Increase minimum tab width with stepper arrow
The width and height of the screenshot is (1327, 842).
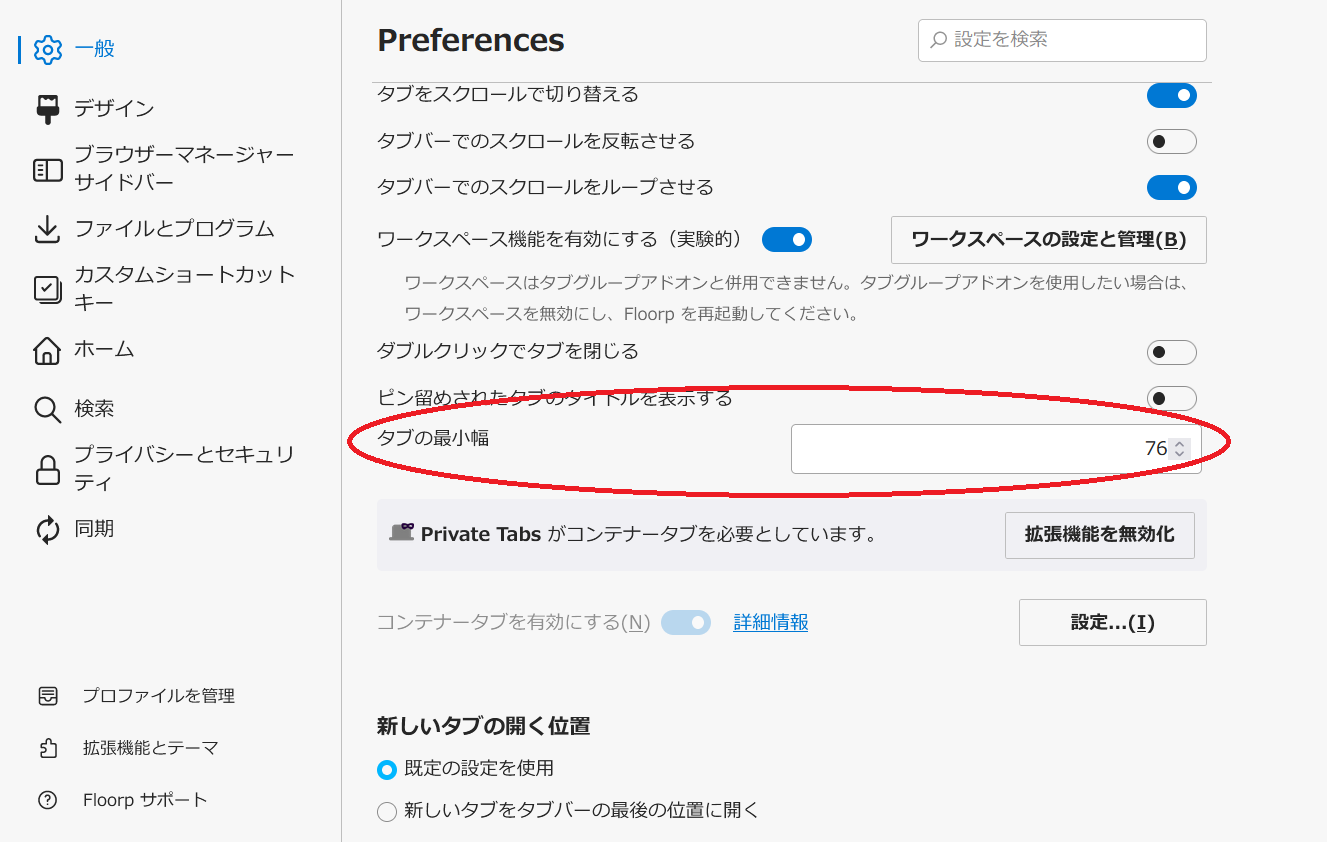click(x=1180, y=444)
